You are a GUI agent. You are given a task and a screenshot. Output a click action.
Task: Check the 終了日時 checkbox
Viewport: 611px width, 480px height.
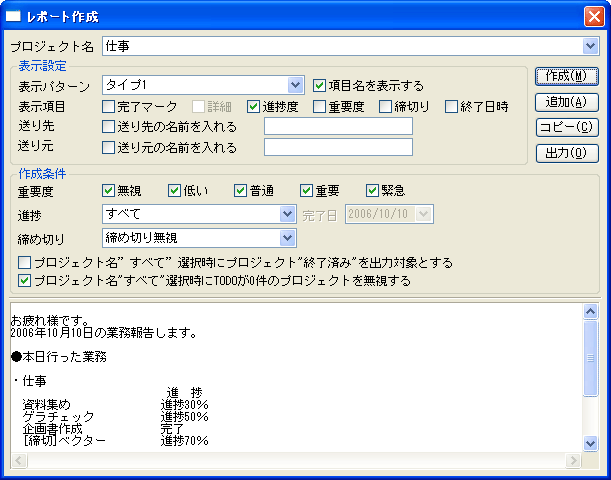(x=452, y=106)
